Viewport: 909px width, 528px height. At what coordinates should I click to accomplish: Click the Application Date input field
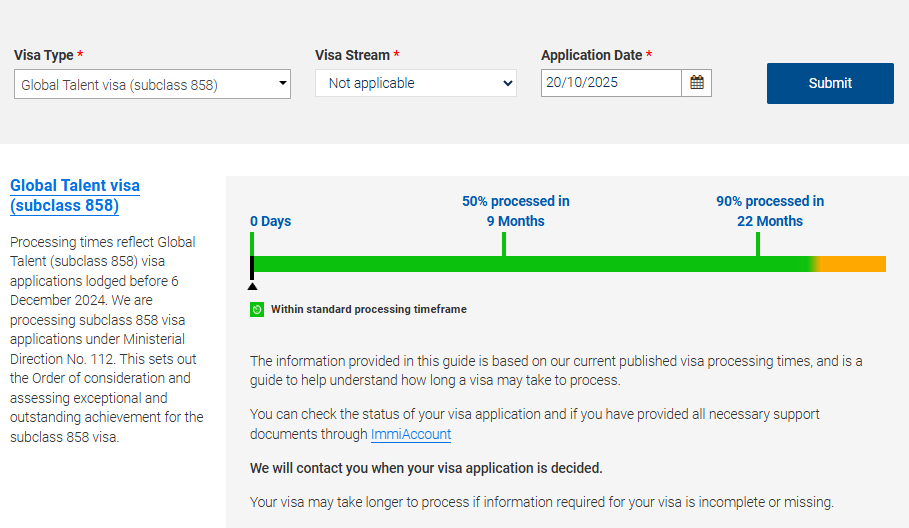click(611, 83)
